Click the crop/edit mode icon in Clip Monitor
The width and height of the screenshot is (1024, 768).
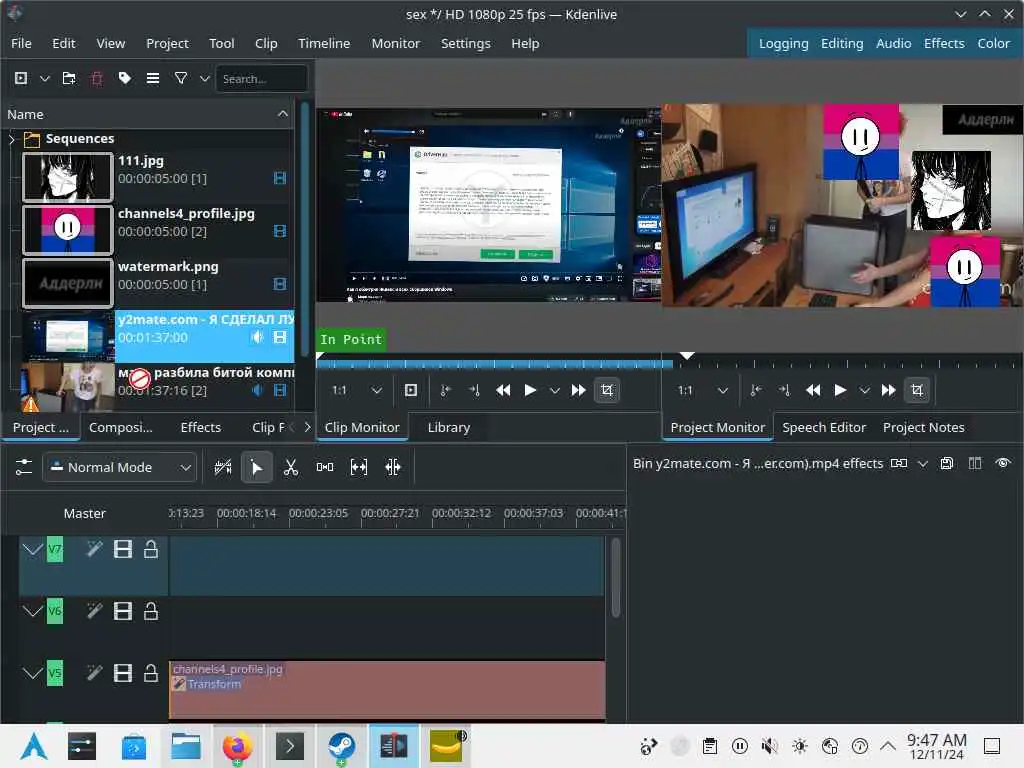(607, 390)
